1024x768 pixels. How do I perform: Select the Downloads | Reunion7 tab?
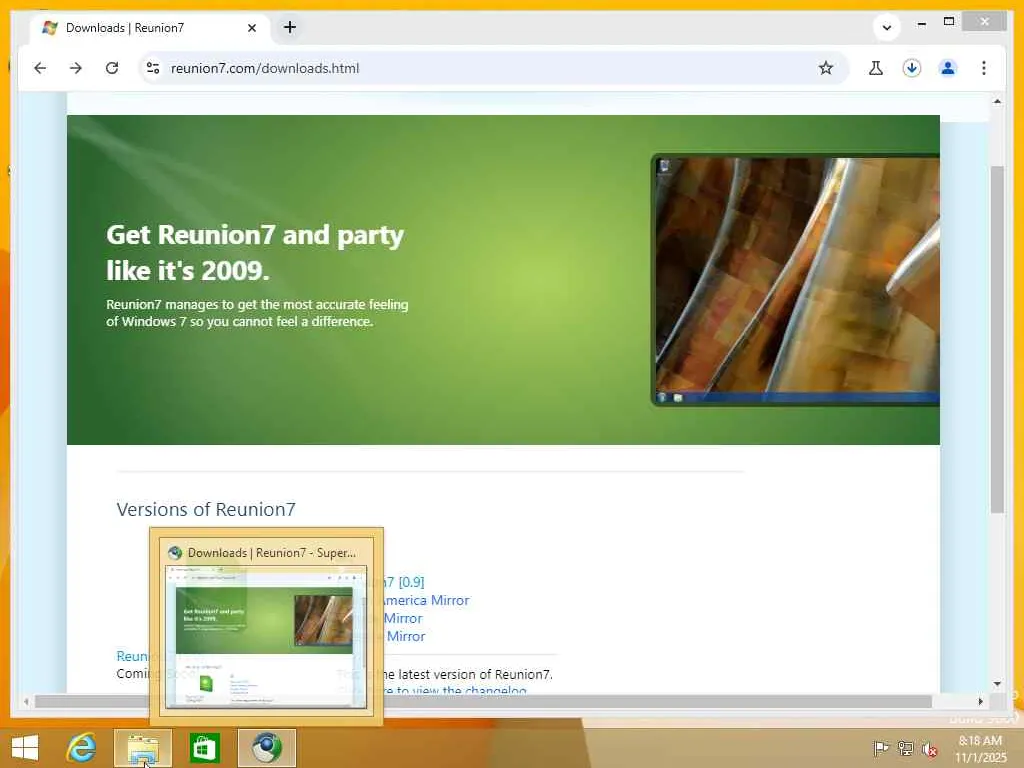pos(149,27)
